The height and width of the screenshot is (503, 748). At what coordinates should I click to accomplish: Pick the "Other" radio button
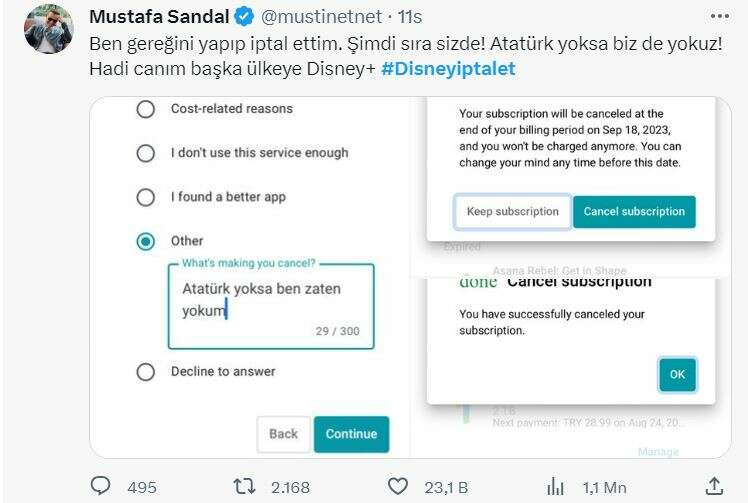point(146,241)
